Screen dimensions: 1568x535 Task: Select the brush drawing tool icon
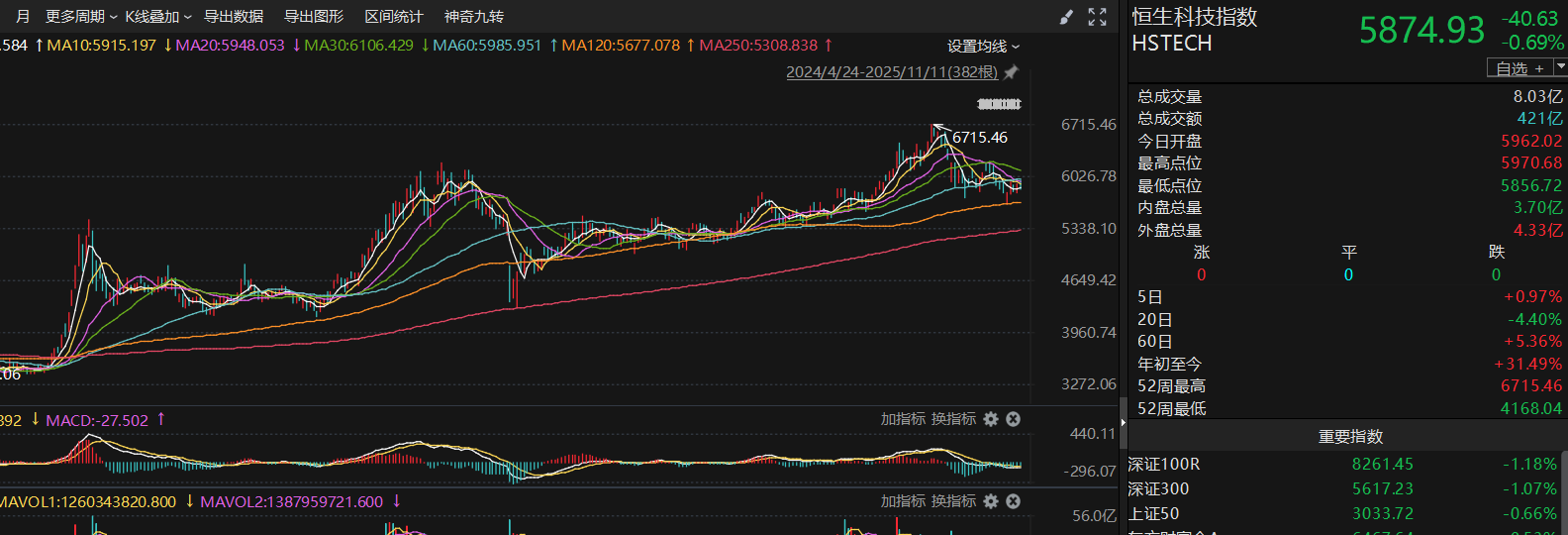tap(1066, 17)
